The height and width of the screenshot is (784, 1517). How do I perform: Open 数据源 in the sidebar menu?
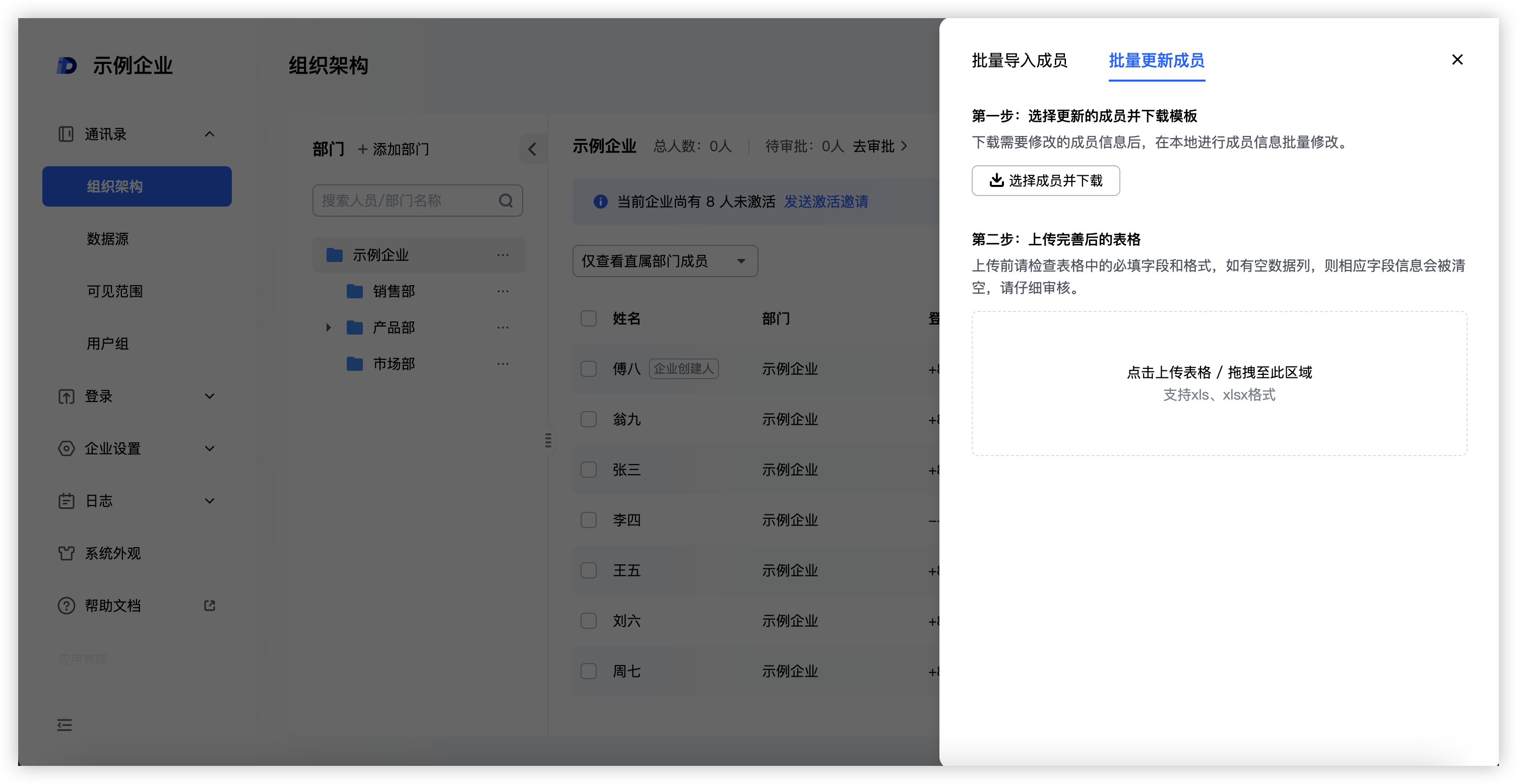point(108,239)
